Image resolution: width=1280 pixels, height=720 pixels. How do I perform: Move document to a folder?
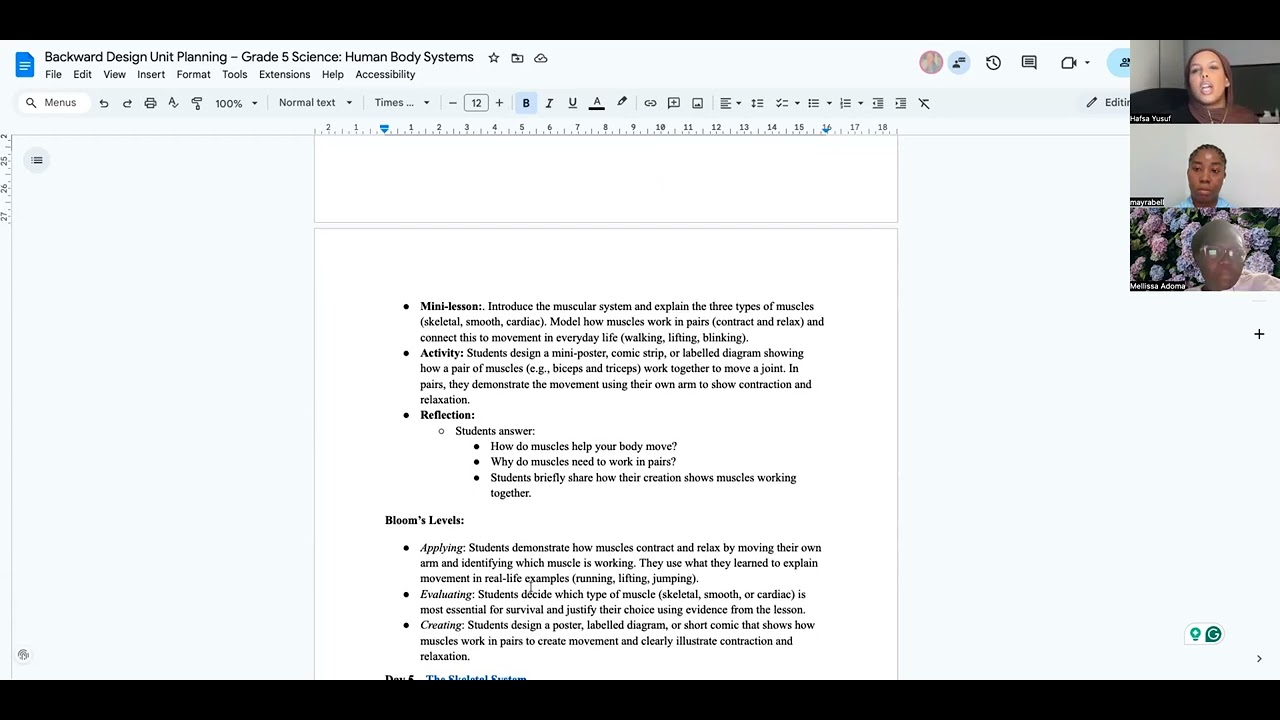(x=517, y=58)
